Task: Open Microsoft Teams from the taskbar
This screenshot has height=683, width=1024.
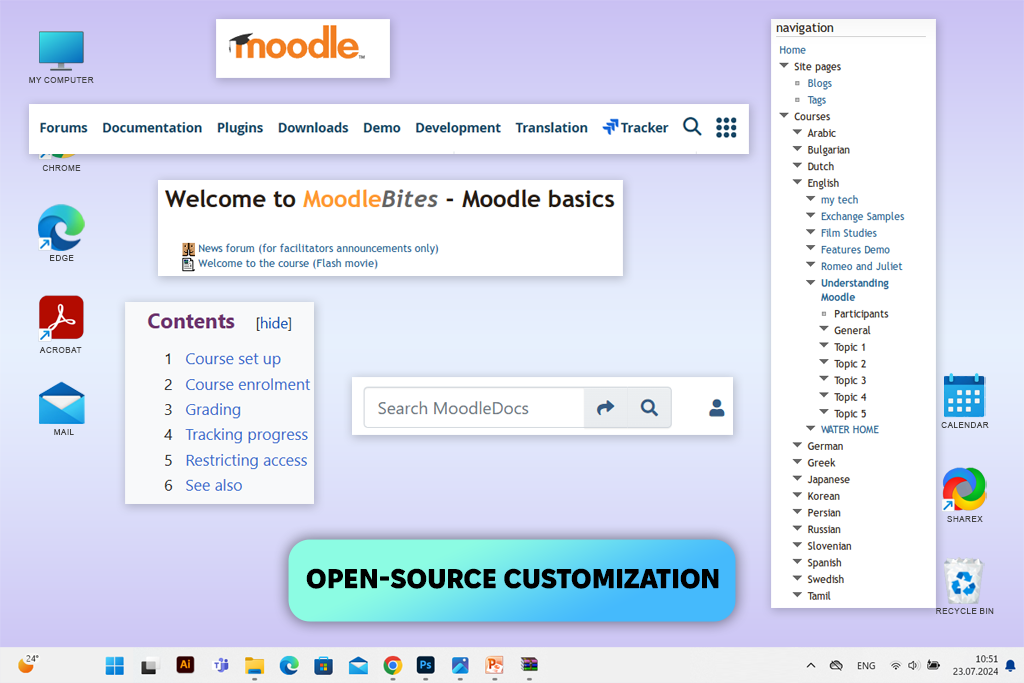Action: [221, 665]
